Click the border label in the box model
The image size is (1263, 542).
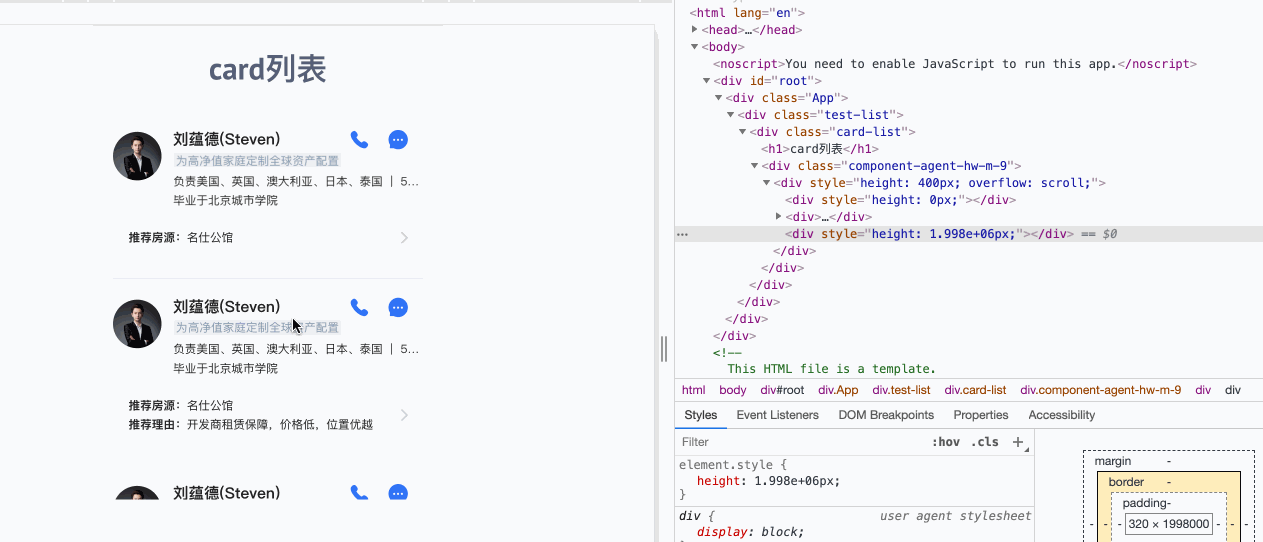[1126, 482]
